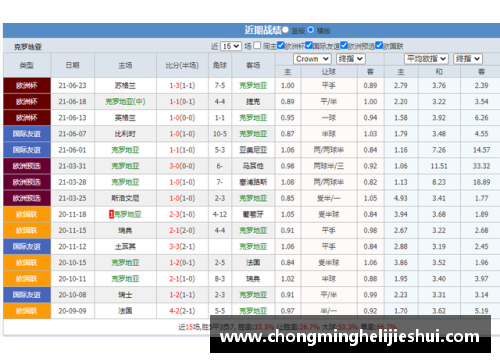
Task: Click the away odds value 33.32
Action: point(481,166)
